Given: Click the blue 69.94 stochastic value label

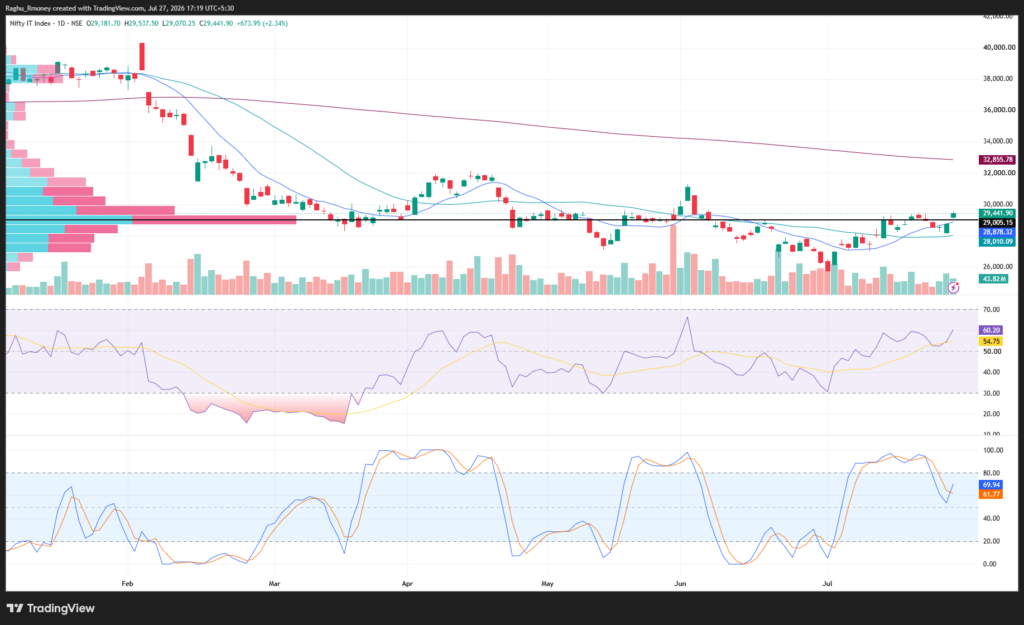Looking at the screenshot, I should point(991,485).
